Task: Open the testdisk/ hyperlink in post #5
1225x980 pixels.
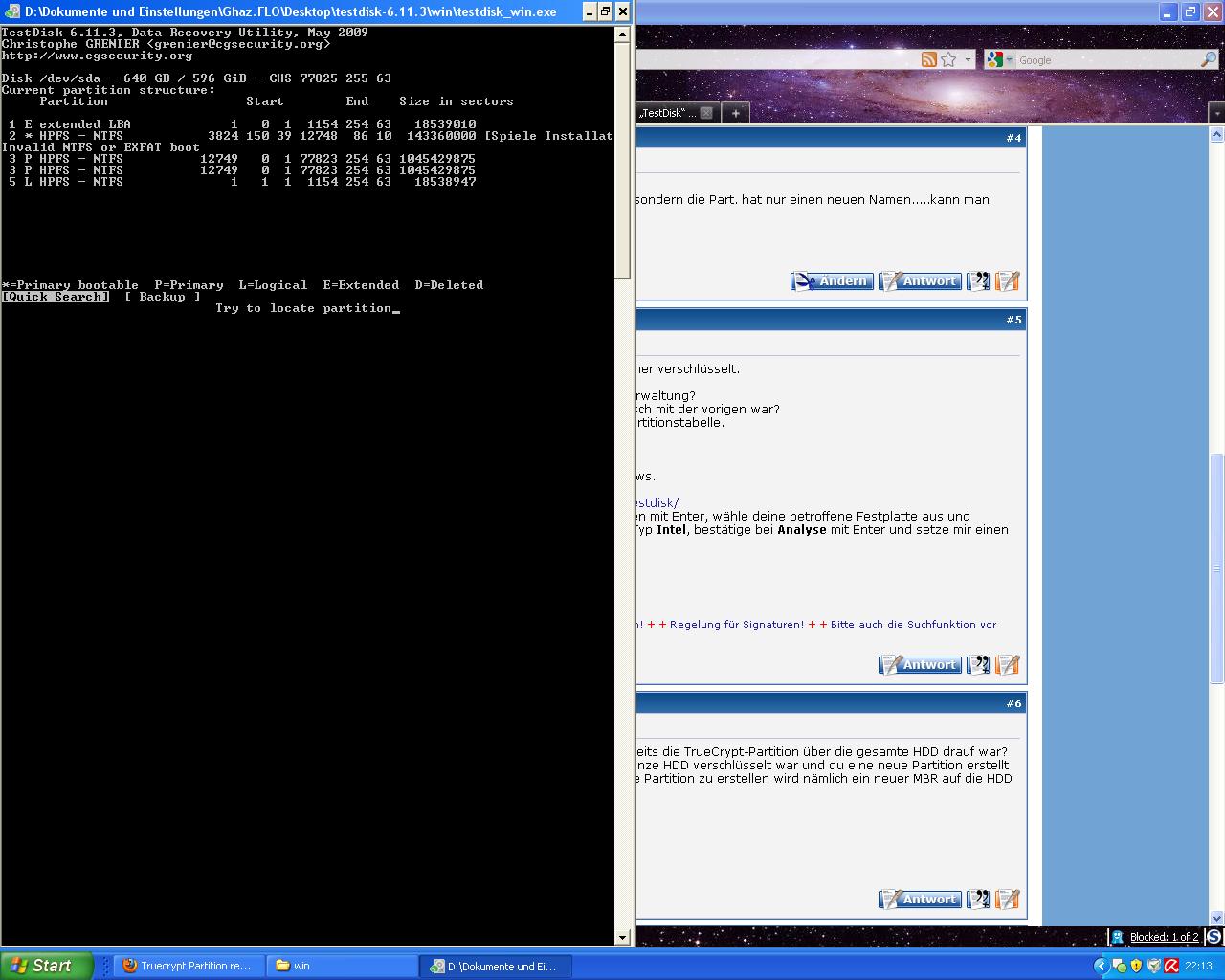Action: click(x=657, y=502)
